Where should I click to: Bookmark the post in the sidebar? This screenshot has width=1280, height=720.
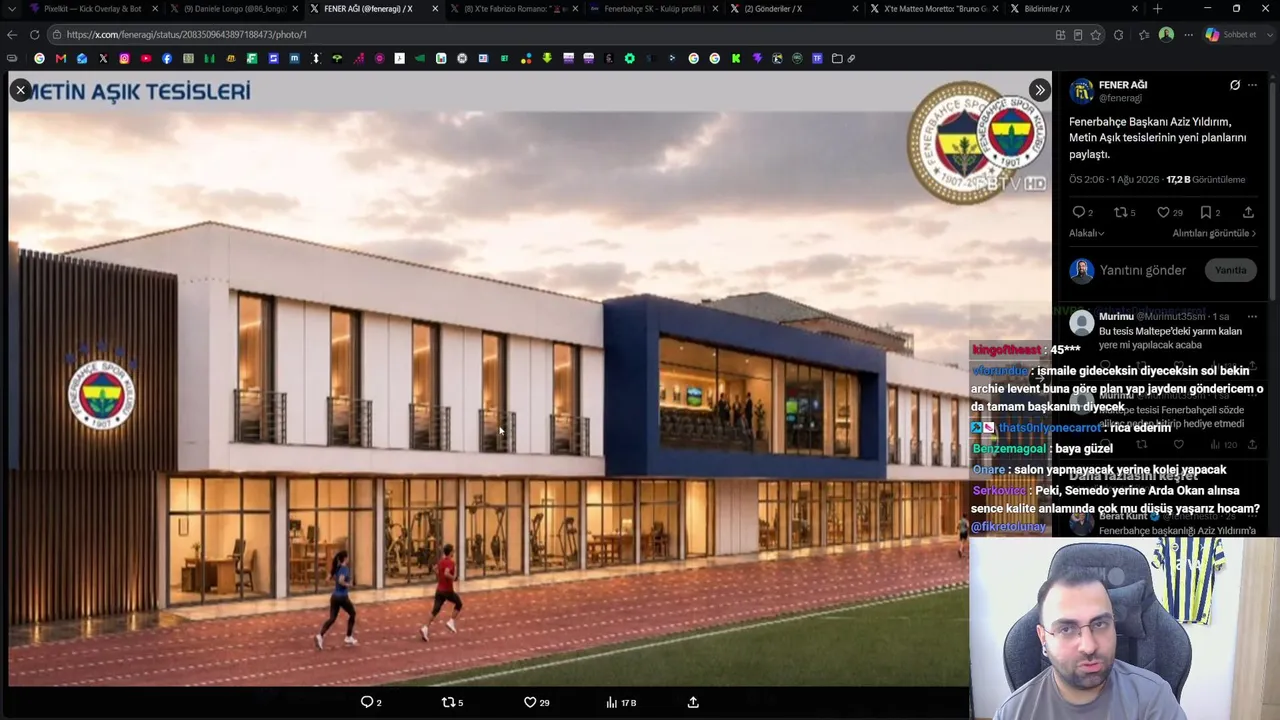click(x=1206, y=212)
